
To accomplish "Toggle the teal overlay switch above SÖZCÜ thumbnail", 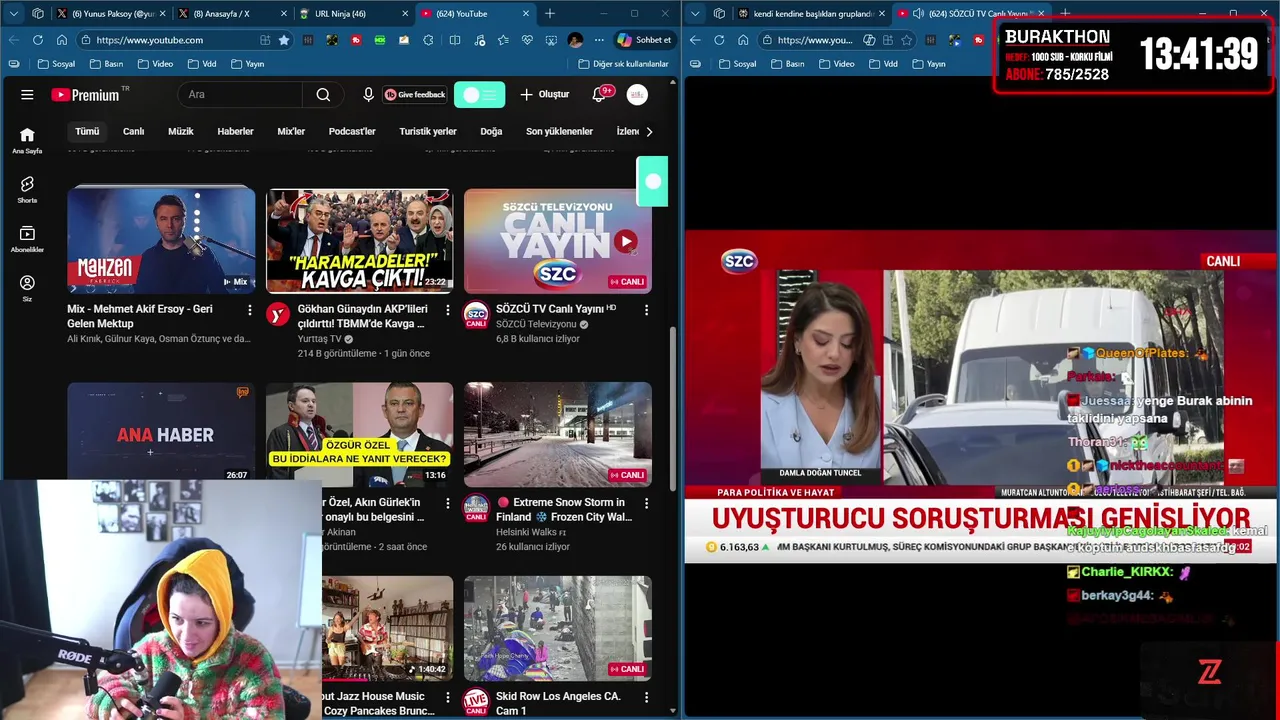I will pyautogui.click(x=652, y=182).
